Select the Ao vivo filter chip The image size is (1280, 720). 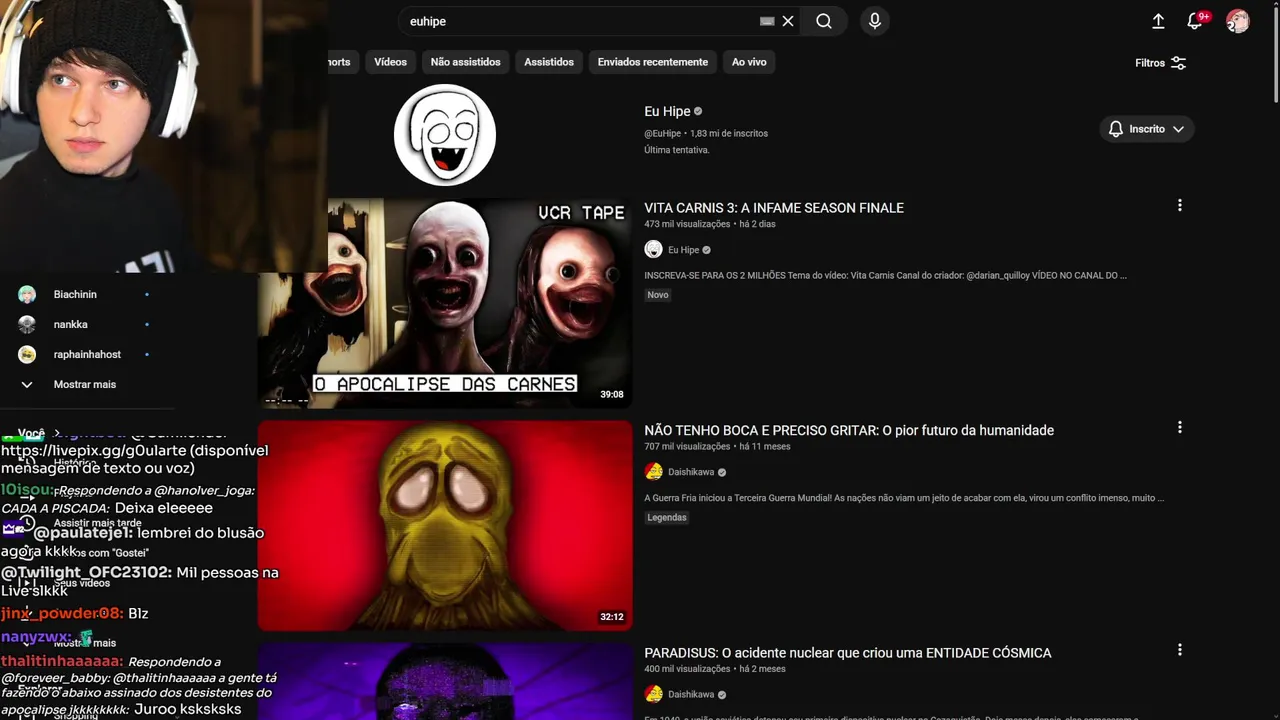[x=749, y=62]
